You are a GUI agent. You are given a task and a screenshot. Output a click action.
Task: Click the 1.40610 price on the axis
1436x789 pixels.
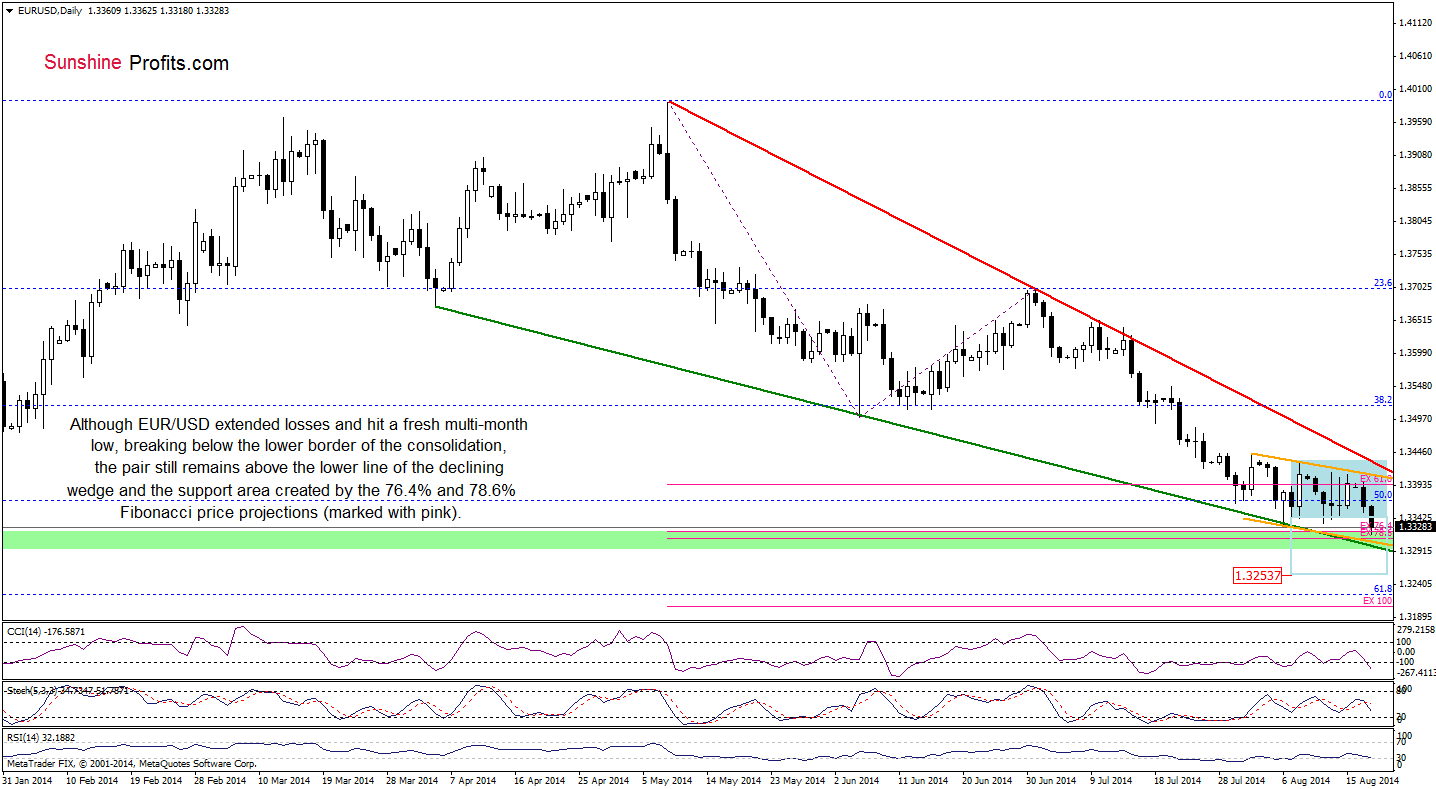[x=1416, y=56]
